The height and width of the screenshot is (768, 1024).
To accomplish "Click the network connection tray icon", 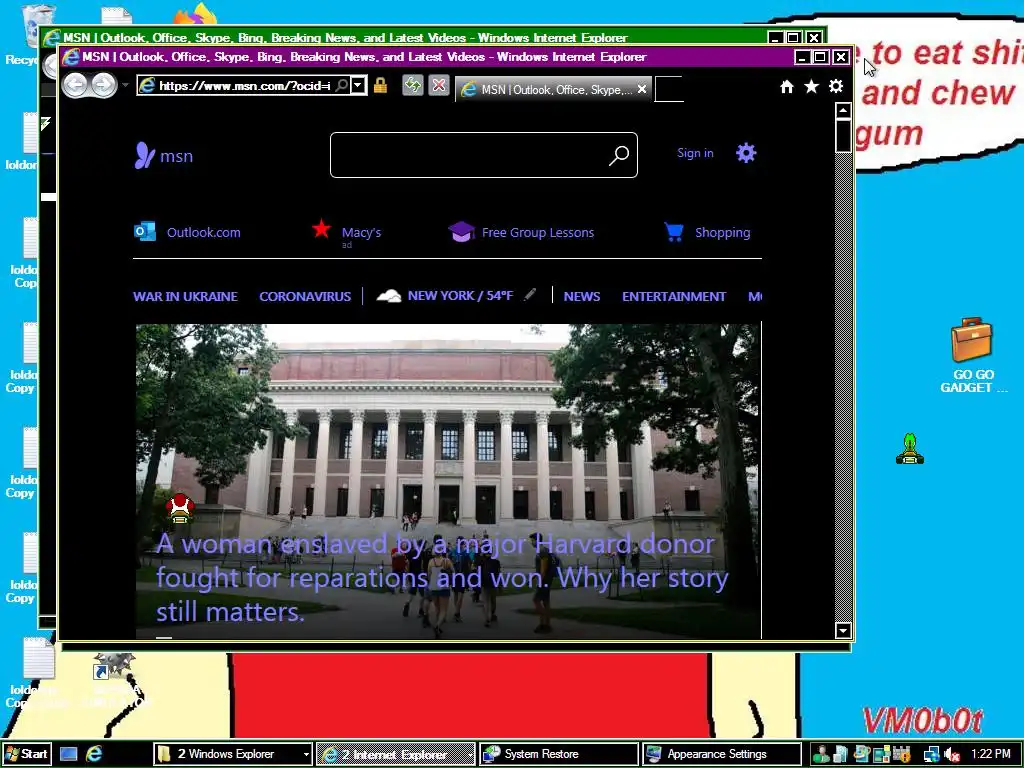I will click(x=931, y=754).
